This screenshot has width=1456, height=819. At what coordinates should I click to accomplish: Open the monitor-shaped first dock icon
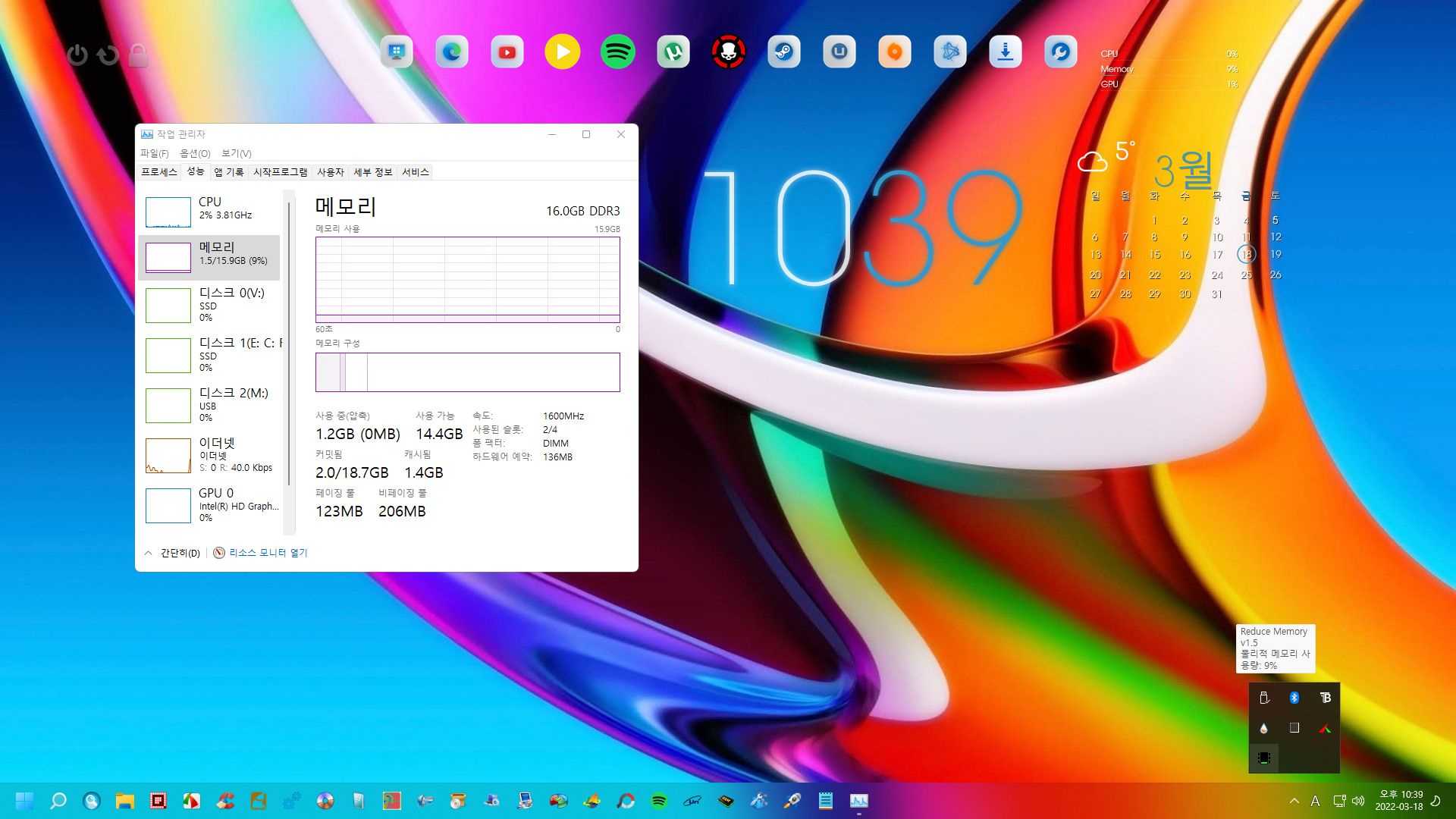click(397, 52)
